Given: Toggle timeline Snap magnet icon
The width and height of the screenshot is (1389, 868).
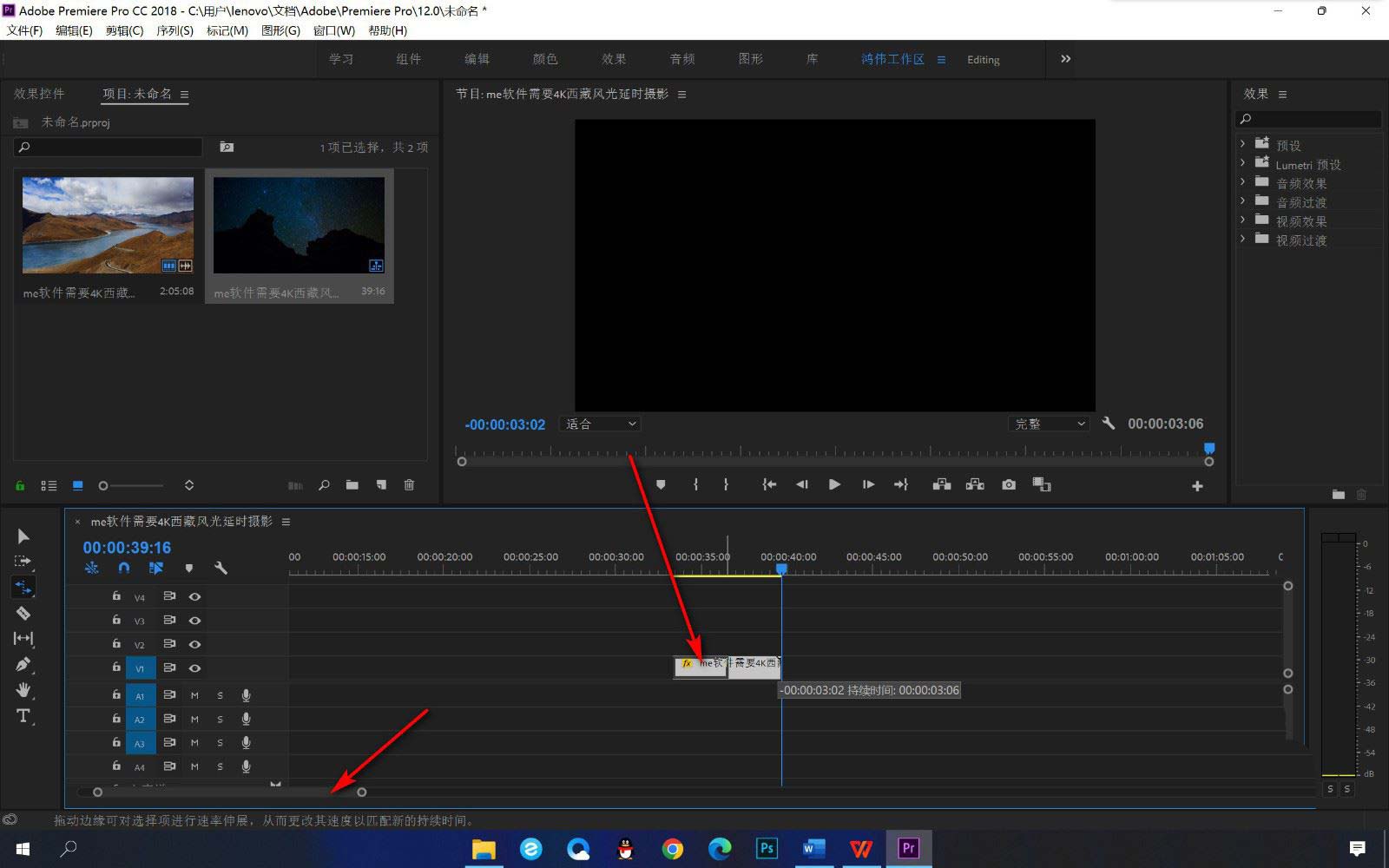Looking at the screenshot, I should (x=124, y=568).
